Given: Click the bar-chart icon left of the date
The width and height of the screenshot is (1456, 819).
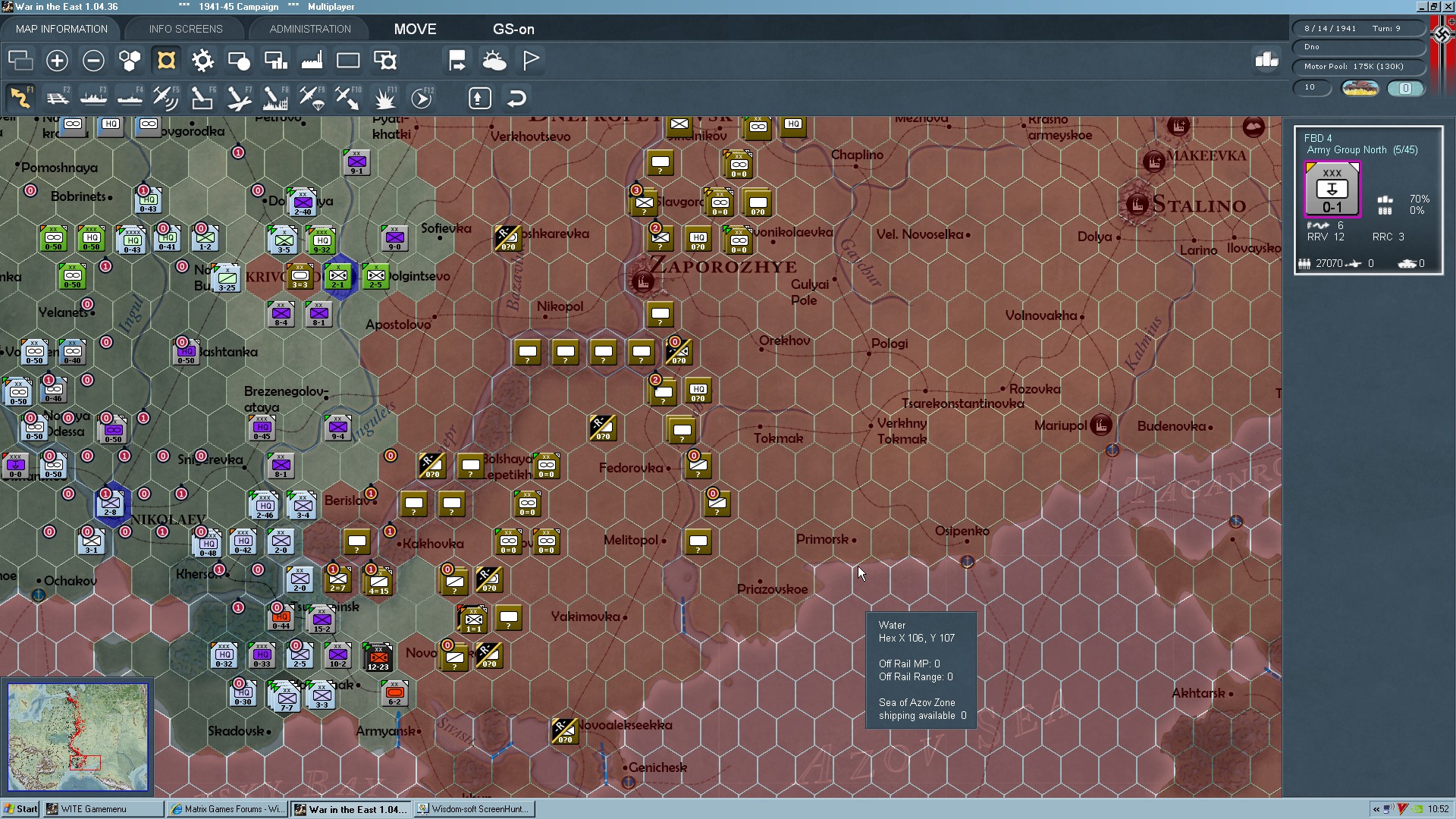Looking at the screenshot, I should click(1266, 59).
